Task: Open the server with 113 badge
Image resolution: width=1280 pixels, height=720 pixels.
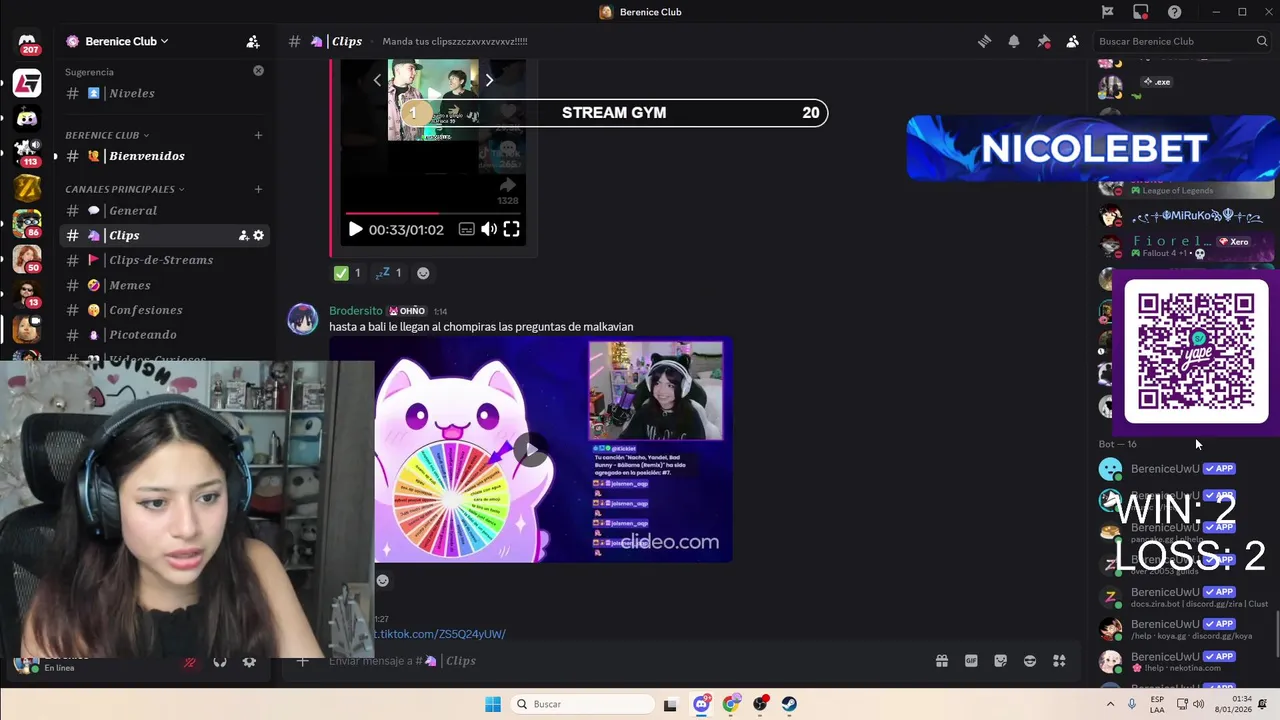Action: [x=27, y=152]
